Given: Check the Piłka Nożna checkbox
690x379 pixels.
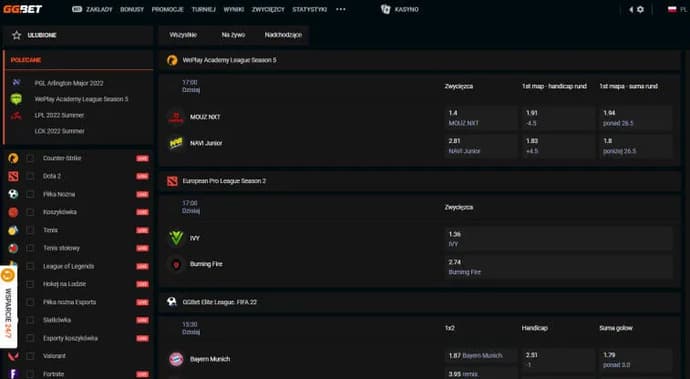Looking at the screenshot, I should coord(30,195).
